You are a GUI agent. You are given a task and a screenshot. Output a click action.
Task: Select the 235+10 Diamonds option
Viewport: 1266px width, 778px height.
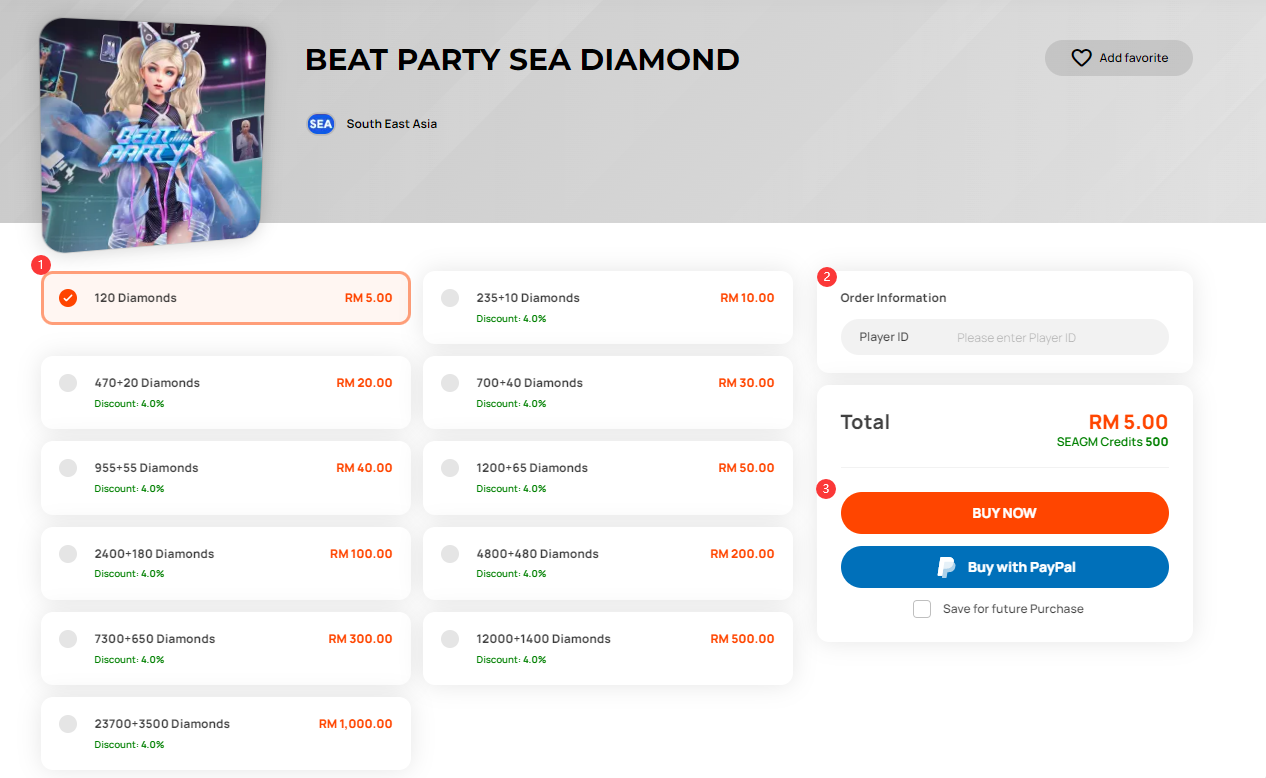click(450, 298)
